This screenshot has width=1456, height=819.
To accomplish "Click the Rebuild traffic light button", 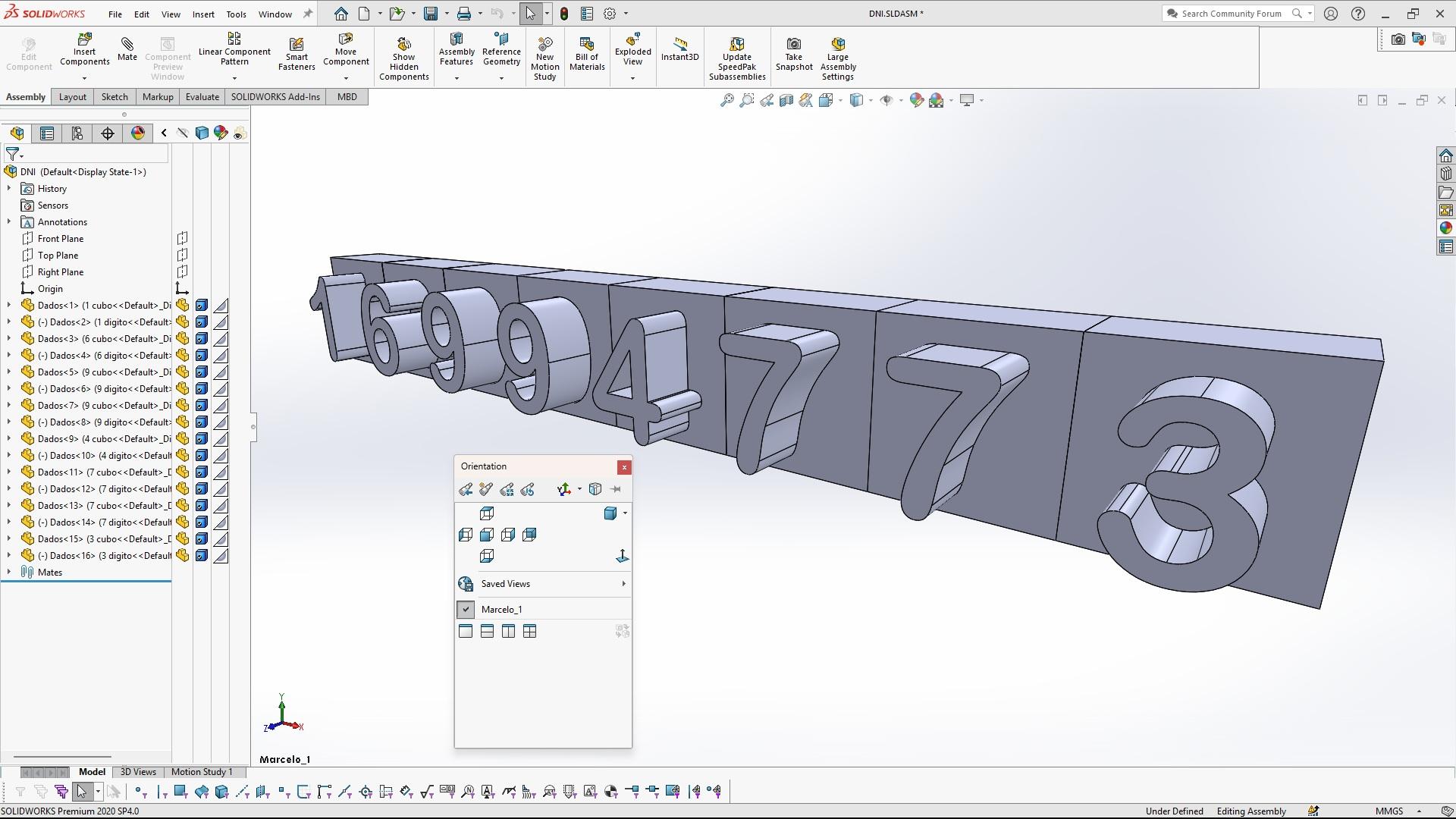I will [564, 14].
